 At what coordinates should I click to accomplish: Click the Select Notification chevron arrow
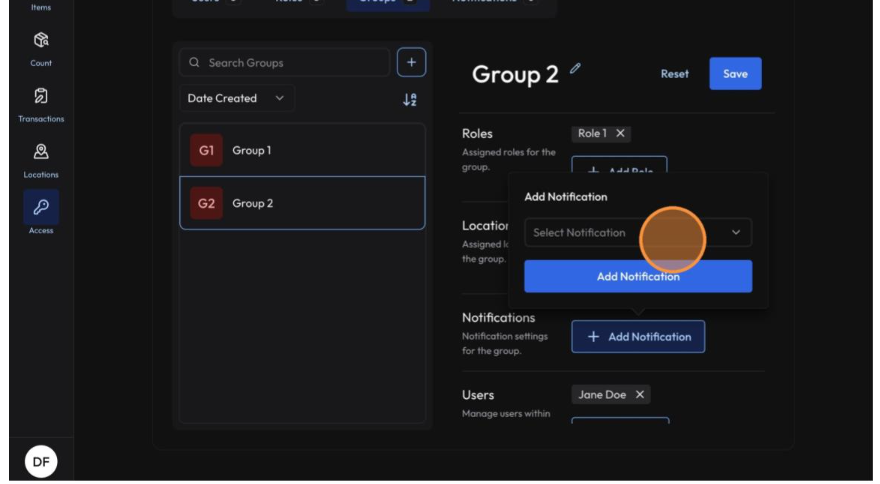(x=736, y=232)
